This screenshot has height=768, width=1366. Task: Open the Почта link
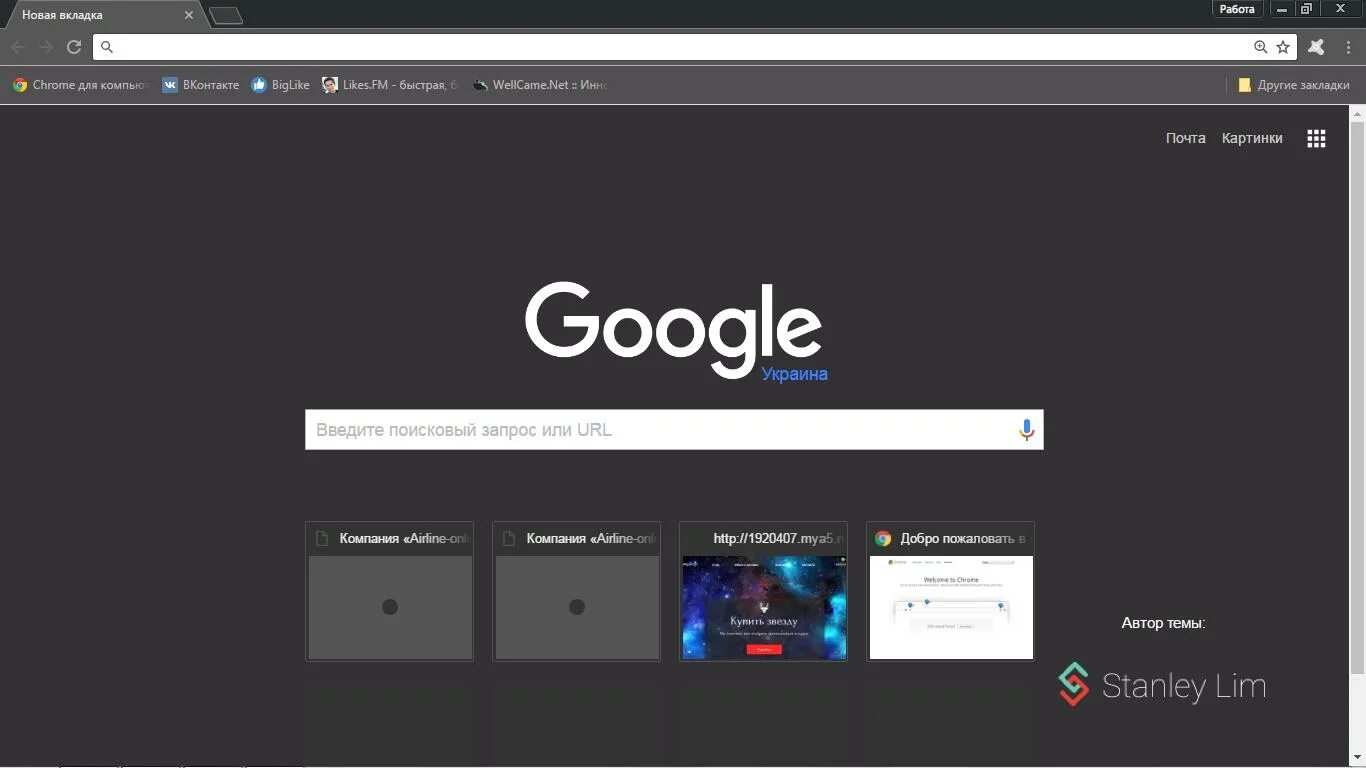click(x=1185, y=138)
